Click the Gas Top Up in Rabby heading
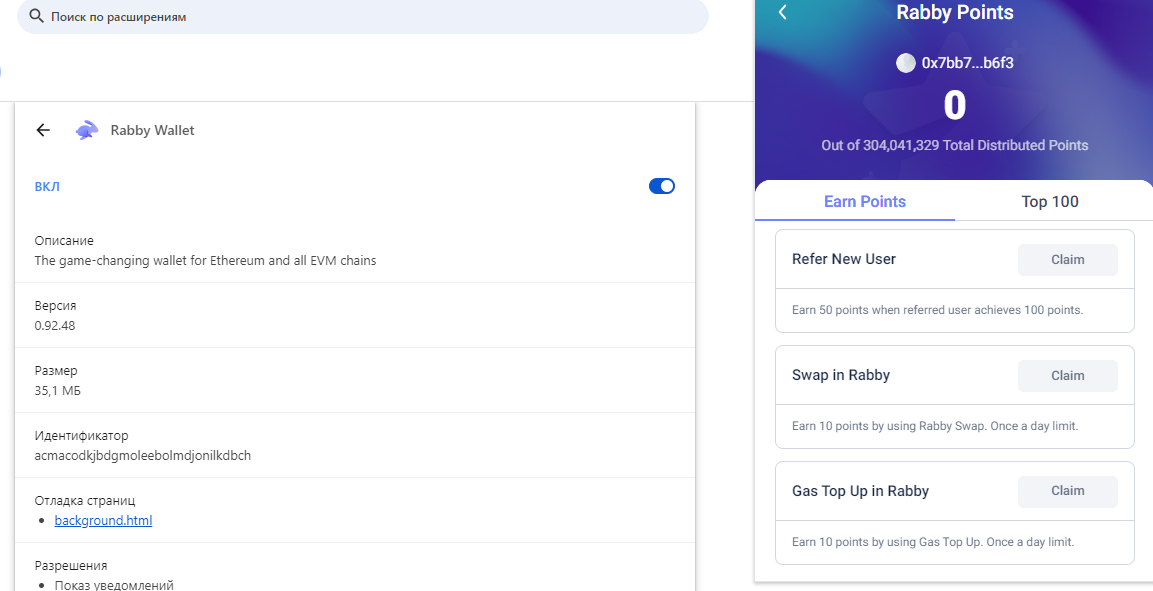Viewport: 1153px width, 591px height. pyautogui.click(x=860, y=491)
